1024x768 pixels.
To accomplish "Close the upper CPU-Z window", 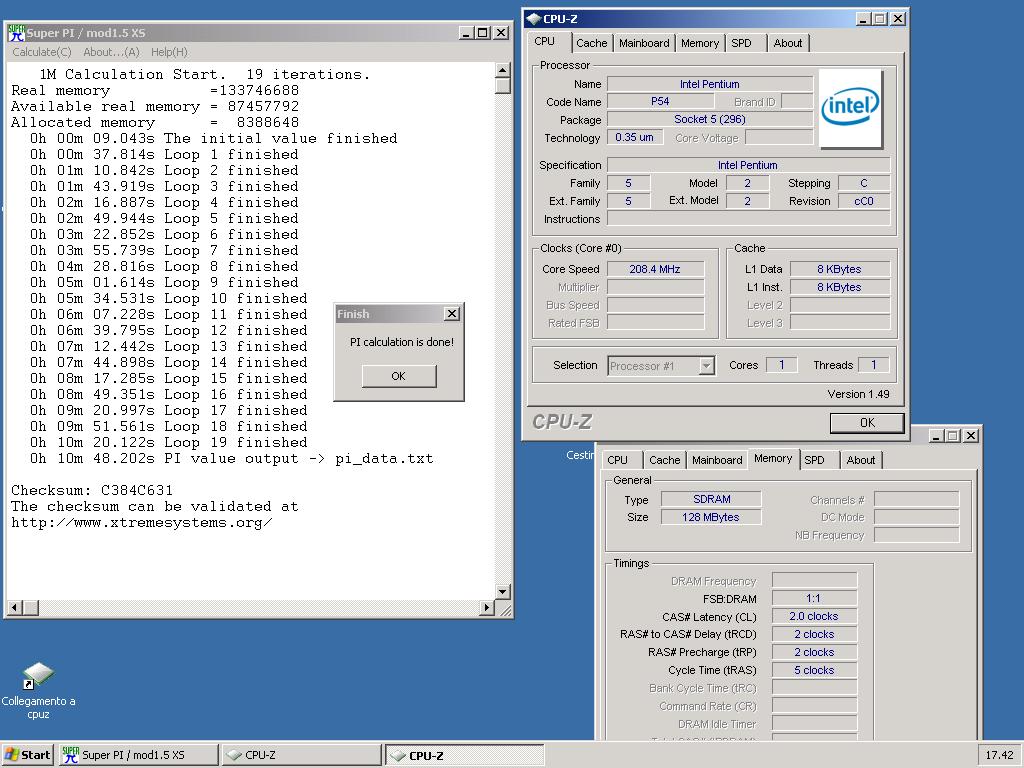I will 898,19.
